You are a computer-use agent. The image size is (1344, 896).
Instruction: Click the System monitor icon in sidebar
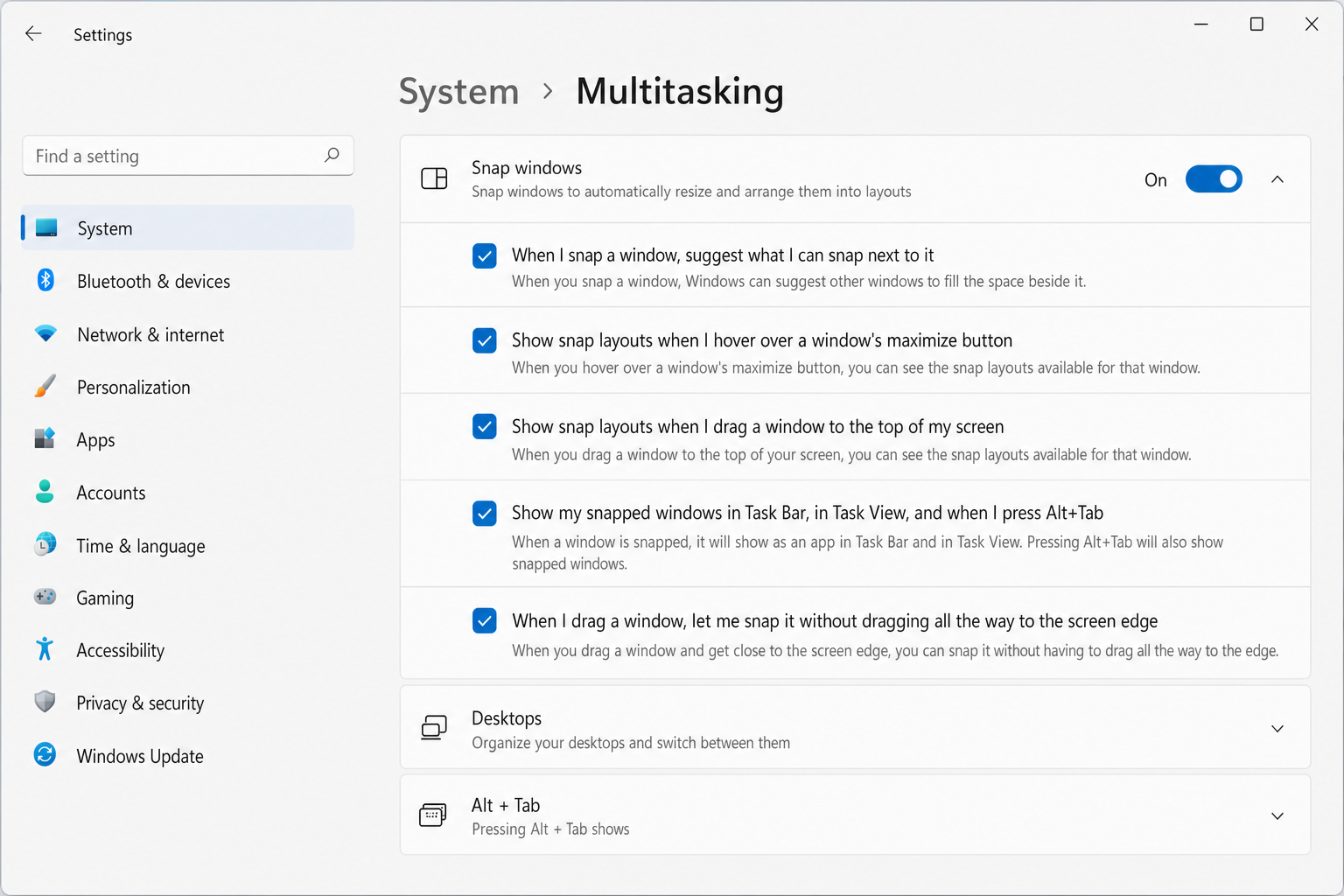tap(46, 228)
